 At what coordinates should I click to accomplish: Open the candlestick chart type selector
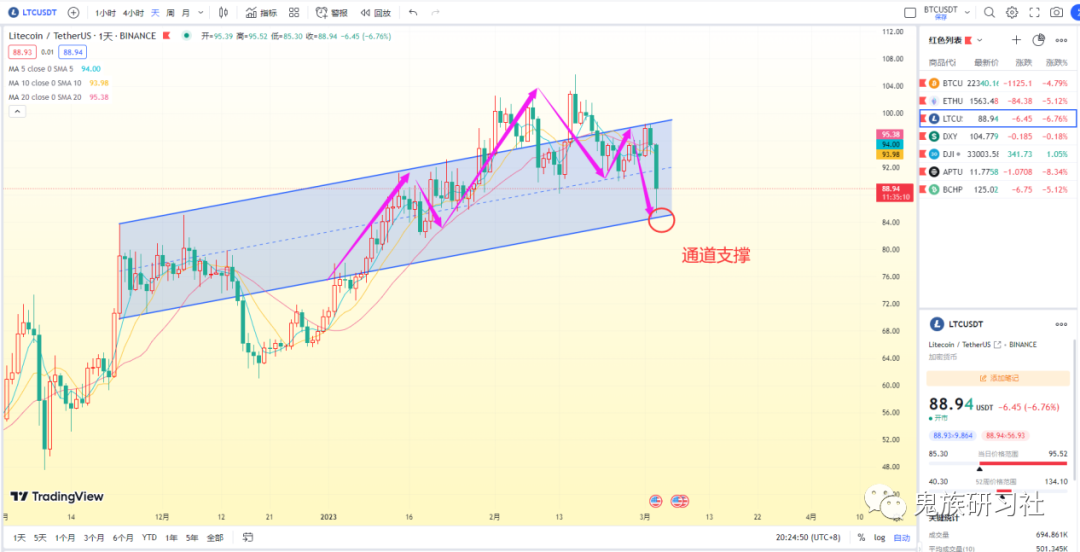tap(222, 12)
